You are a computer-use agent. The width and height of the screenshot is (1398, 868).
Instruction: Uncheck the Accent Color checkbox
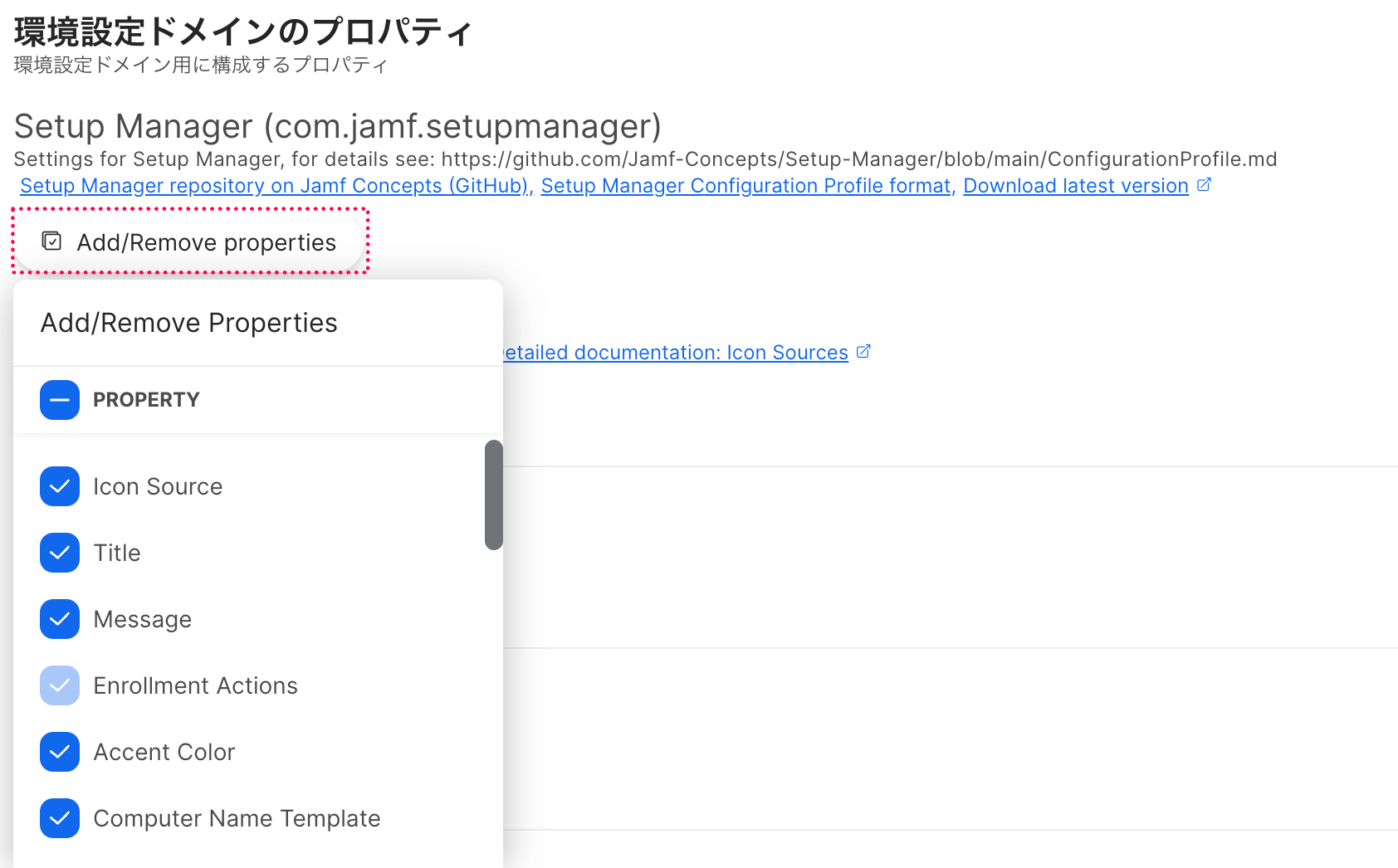click(x=60, y=752)
